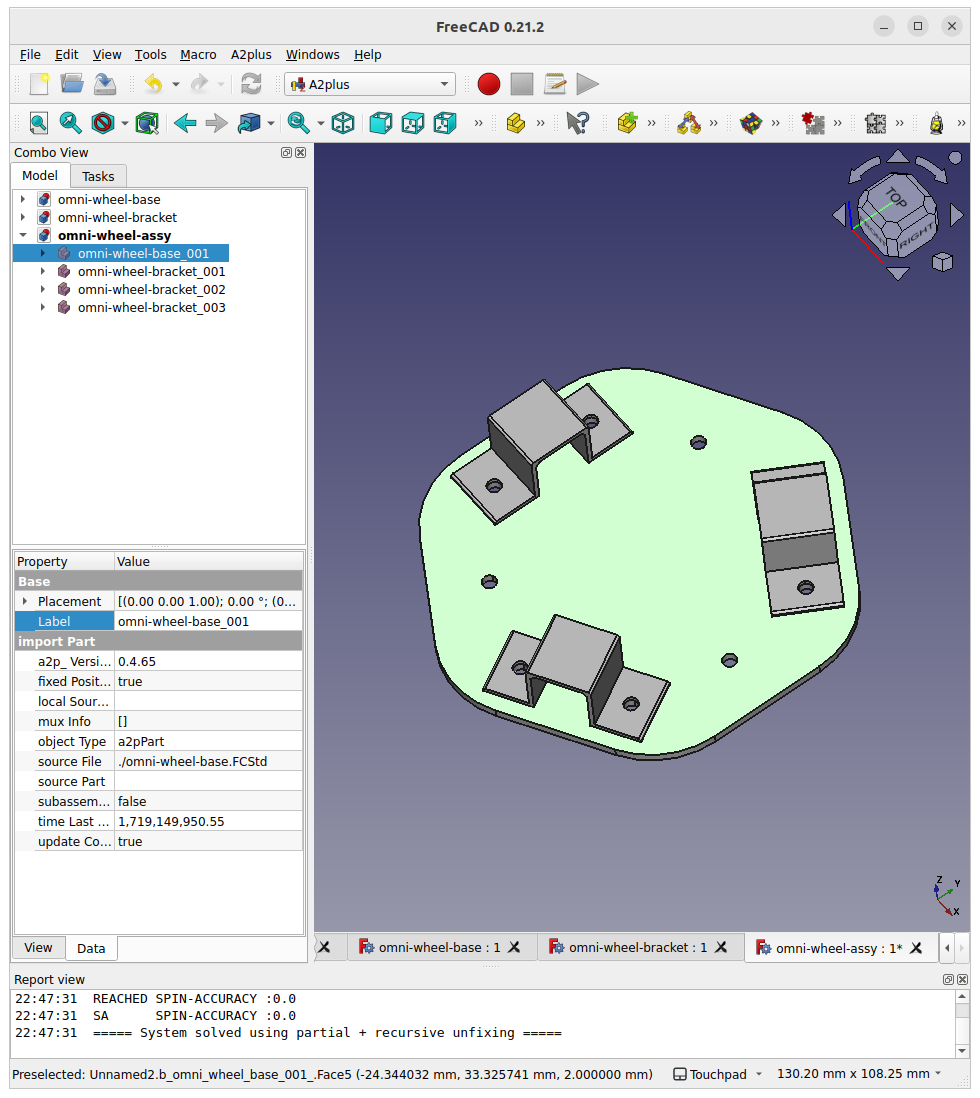Click the subassem... value false
This screenshot has height=1098, width=980.
[208, 801]
